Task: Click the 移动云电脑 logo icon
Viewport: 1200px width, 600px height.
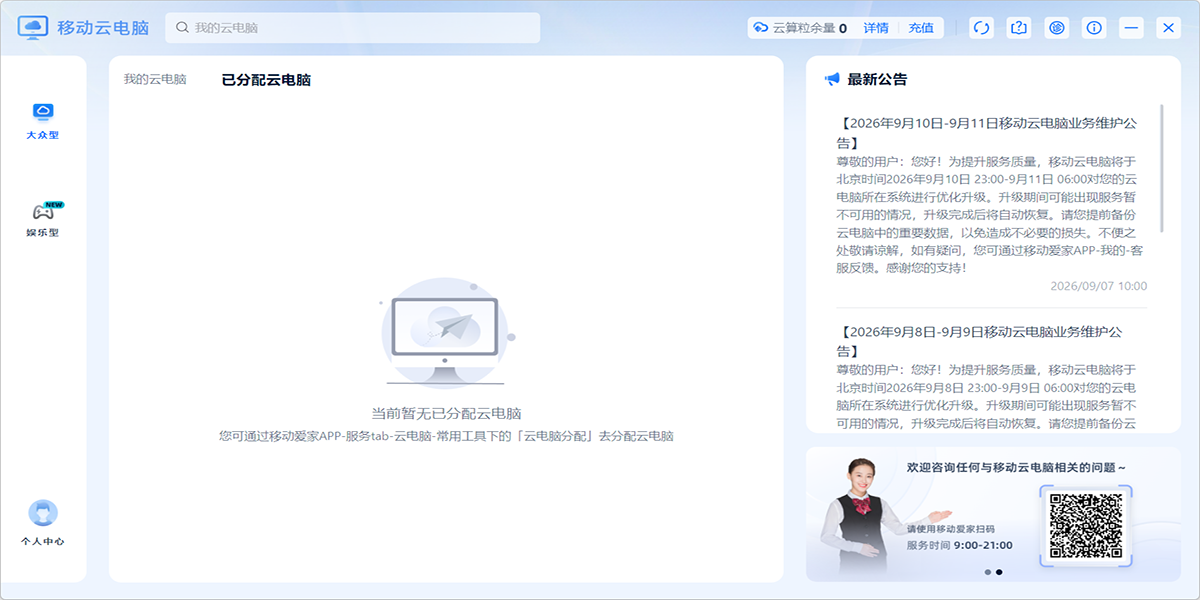Action: [x=34, y=27]
